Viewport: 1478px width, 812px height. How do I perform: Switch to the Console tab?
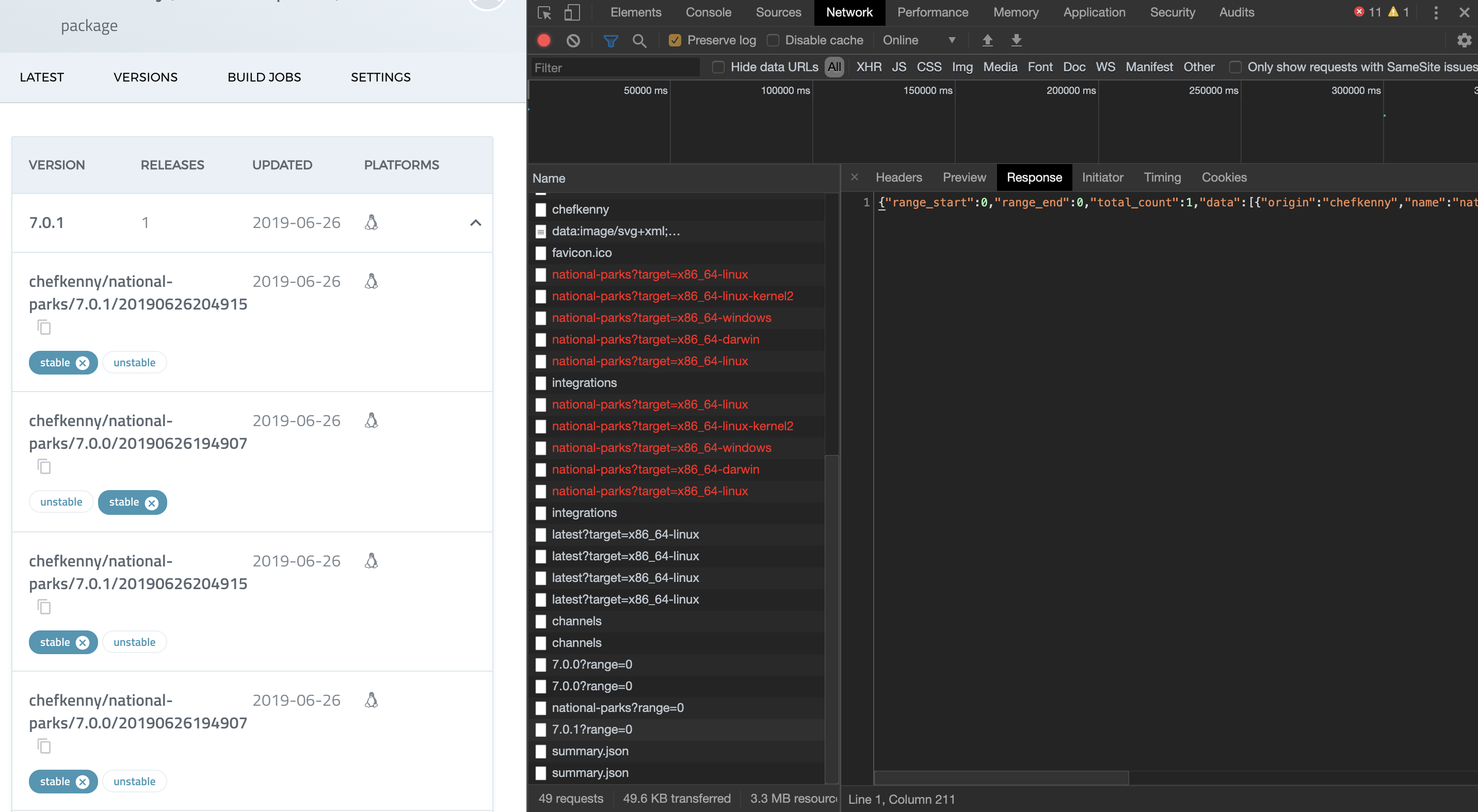[x=708, y=12]
